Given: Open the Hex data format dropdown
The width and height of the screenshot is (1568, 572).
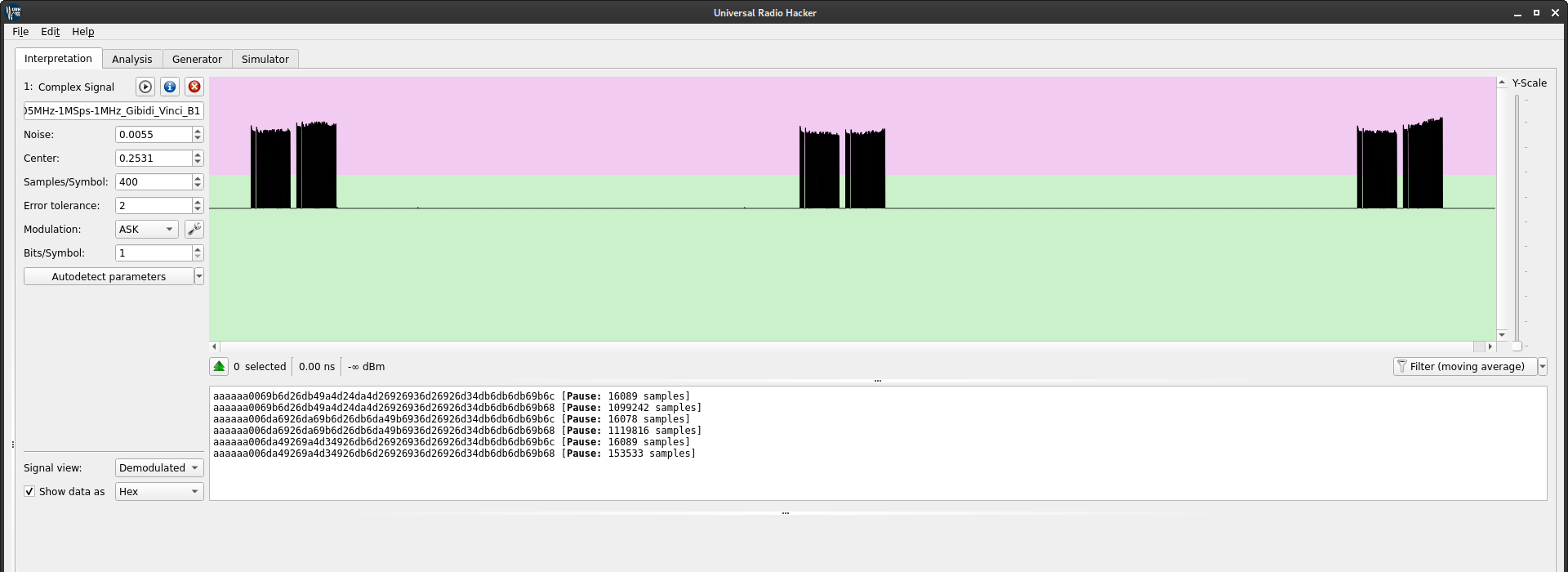Looking at the screenshot, I should (159, 492).
